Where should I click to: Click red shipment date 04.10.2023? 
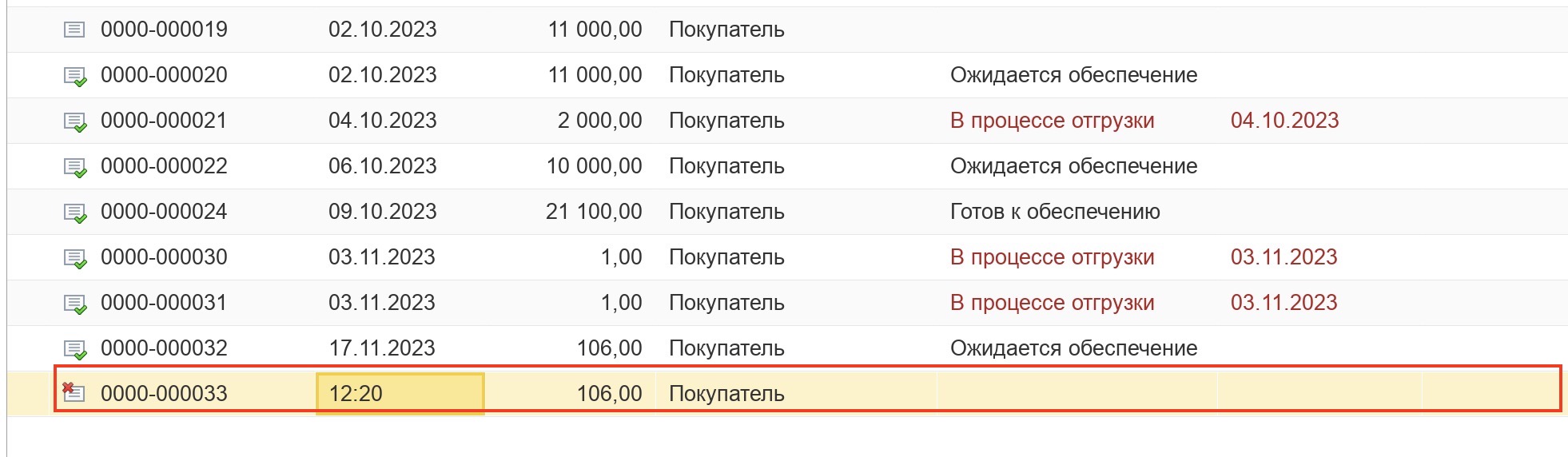(1284, 121)
